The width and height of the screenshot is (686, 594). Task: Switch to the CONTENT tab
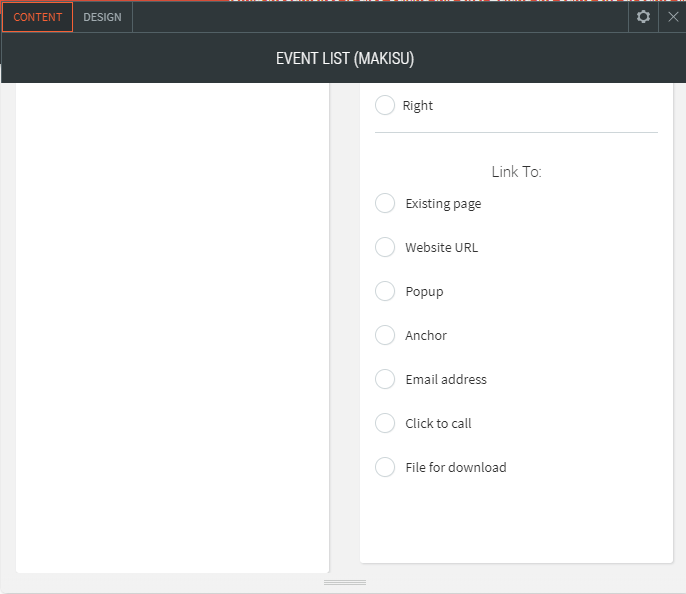click(x=38, y=17)
